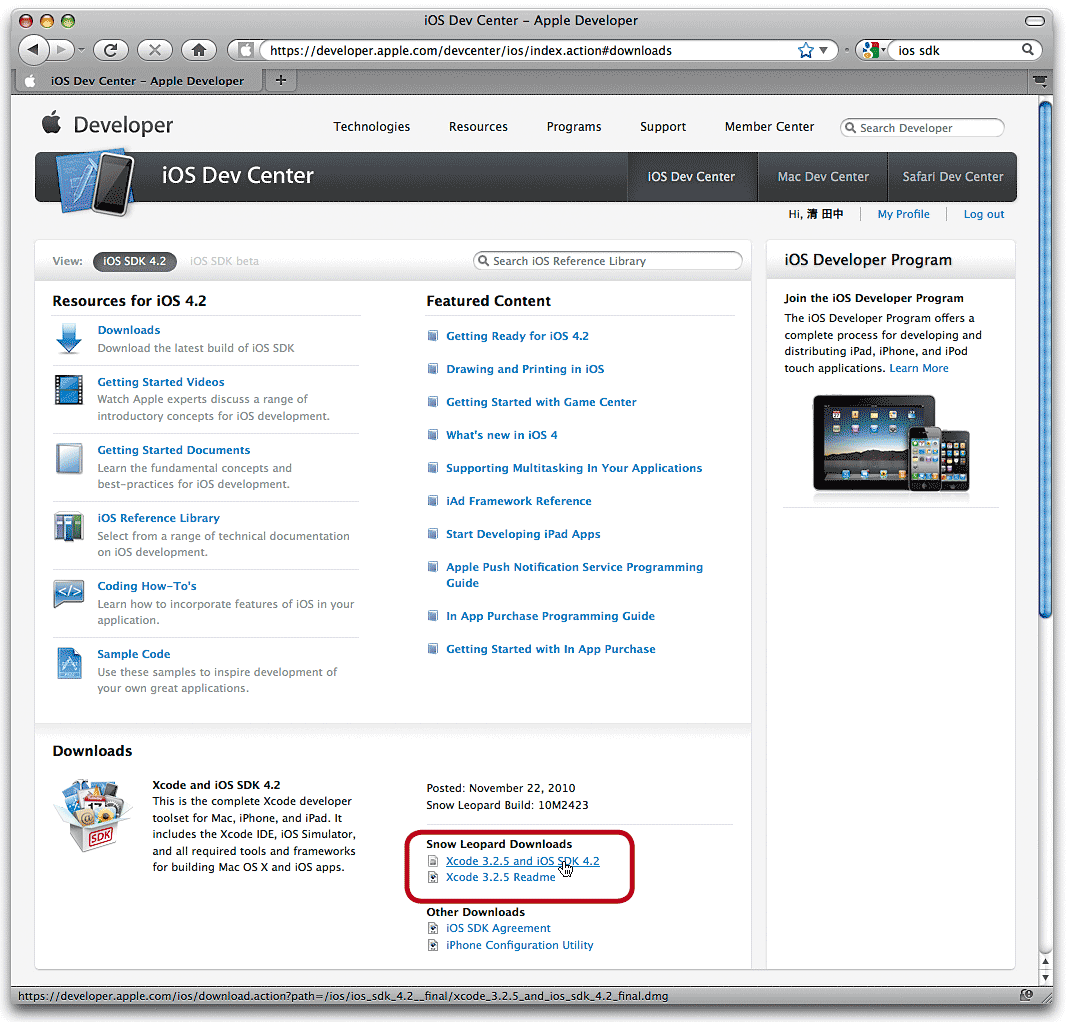Open the Drawing and Printing in iOS link
This screenshot has height=1023, width=1069.
tap(525, 369)
